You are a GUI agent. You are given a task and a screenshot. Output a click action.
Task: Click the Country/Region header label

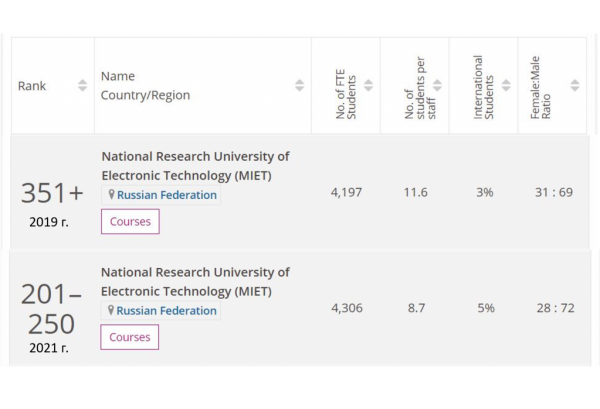pos(145,95)
